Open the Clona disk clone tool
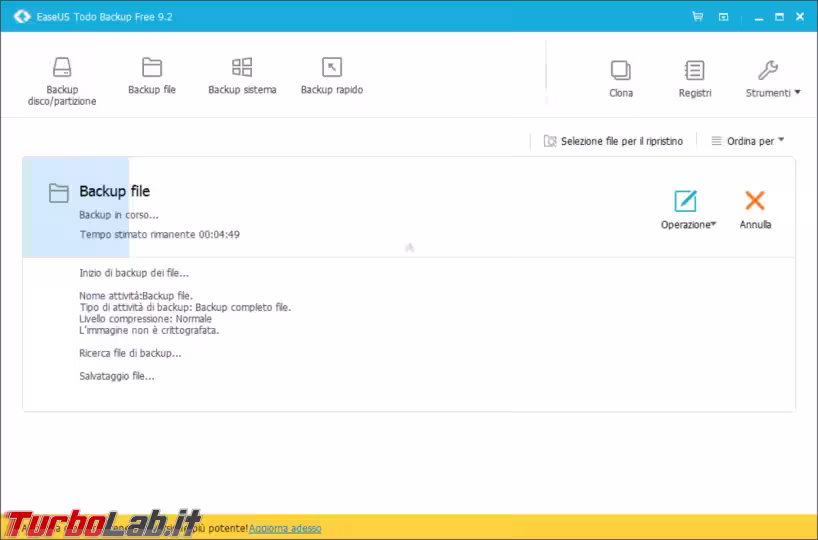Screen dimensions: 818x540 click(621, 79)
